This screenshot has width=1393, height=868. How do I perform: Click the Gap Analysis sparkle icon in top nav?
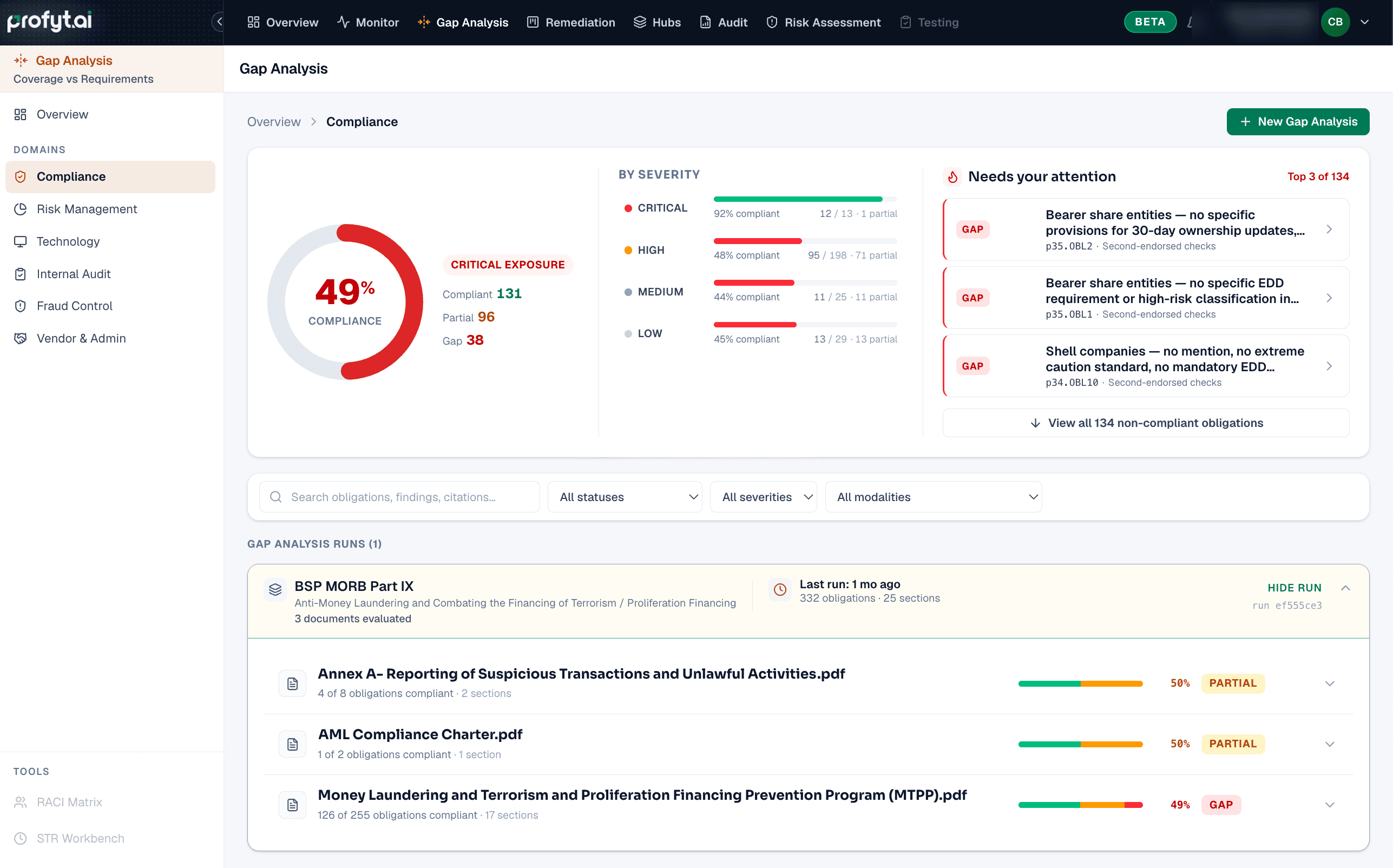click(424, 22)
